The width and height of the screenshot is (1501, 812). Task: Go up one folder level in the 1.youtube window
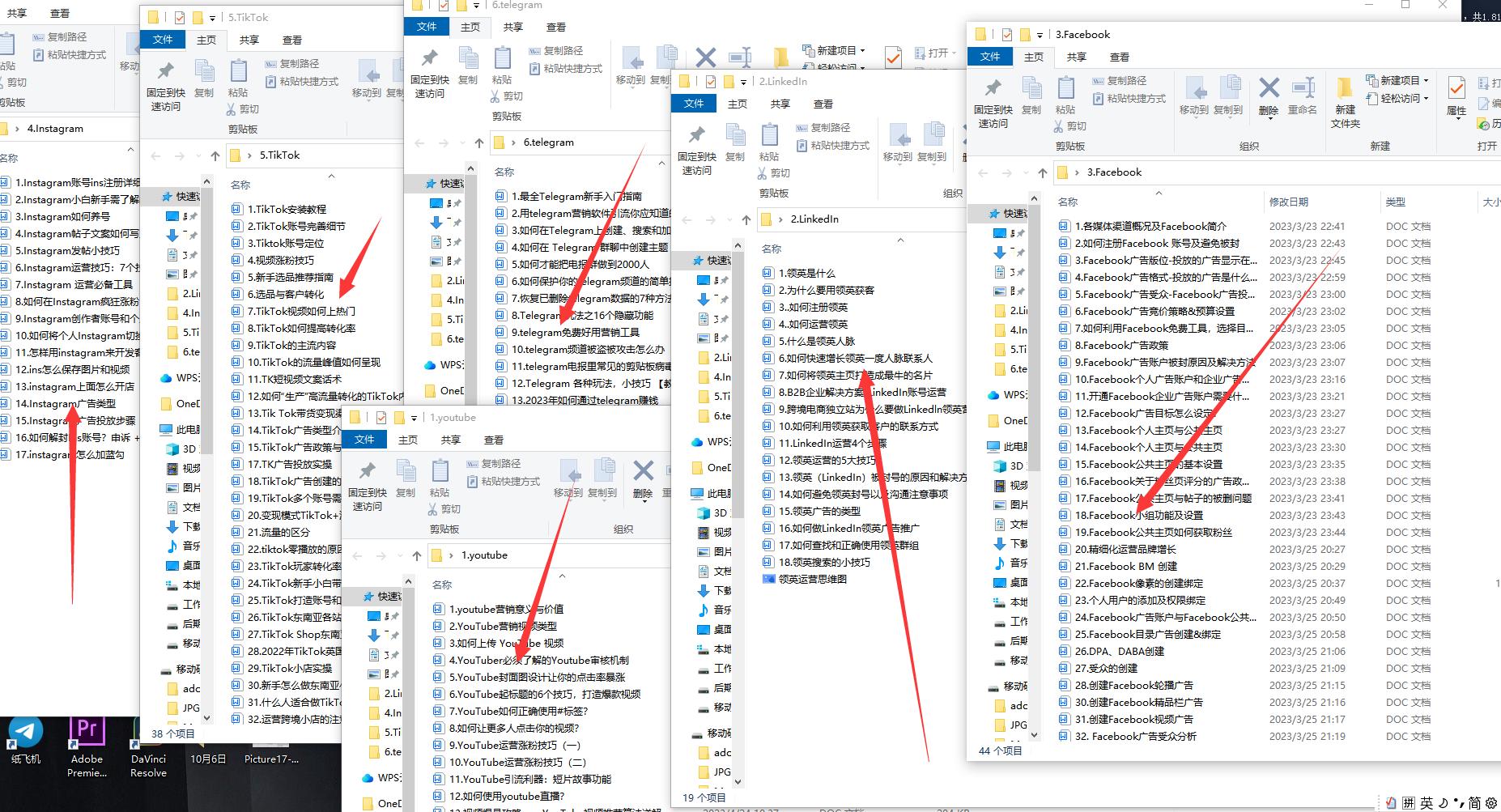tap(416, 555)
